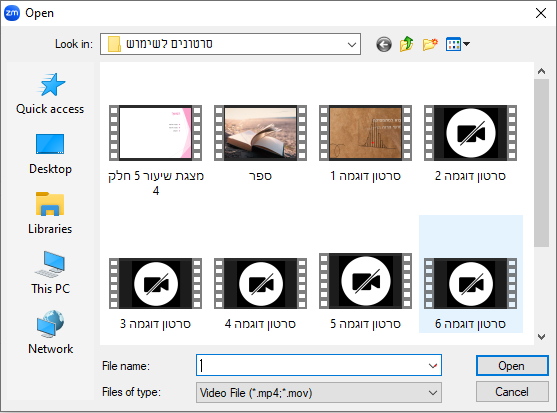
Task: Select the folder icon in Look in box
Action: 114,44
